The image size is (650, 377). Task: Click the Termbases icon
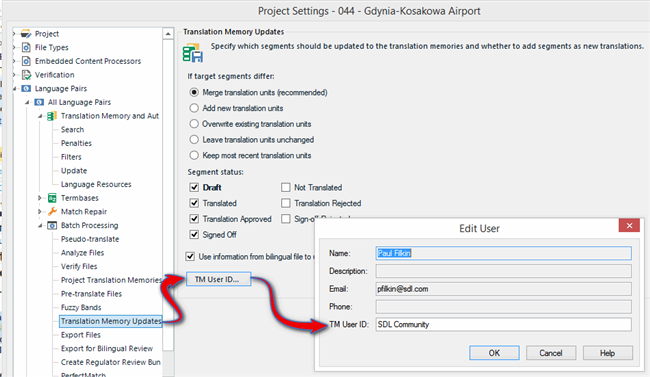pyautogui.click(x=52, y=198)
